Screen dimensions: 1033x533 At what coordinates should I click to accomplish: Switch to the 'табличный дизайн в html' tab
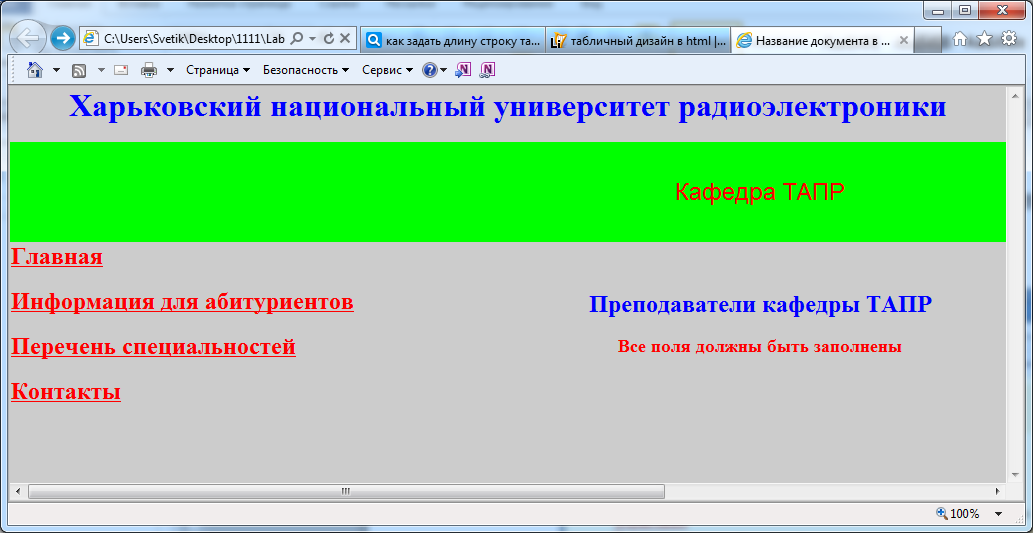click(x=638, y=40)
